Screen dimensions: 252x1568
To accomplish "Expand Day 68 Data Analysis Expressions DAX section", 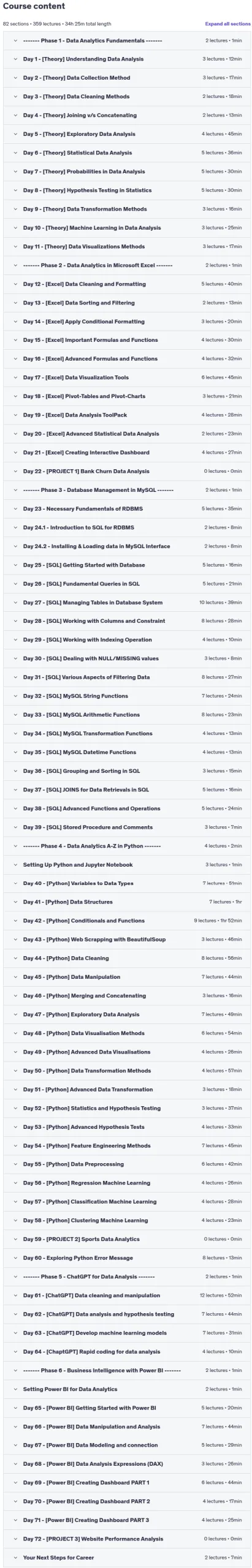I will pos(126,1464).
